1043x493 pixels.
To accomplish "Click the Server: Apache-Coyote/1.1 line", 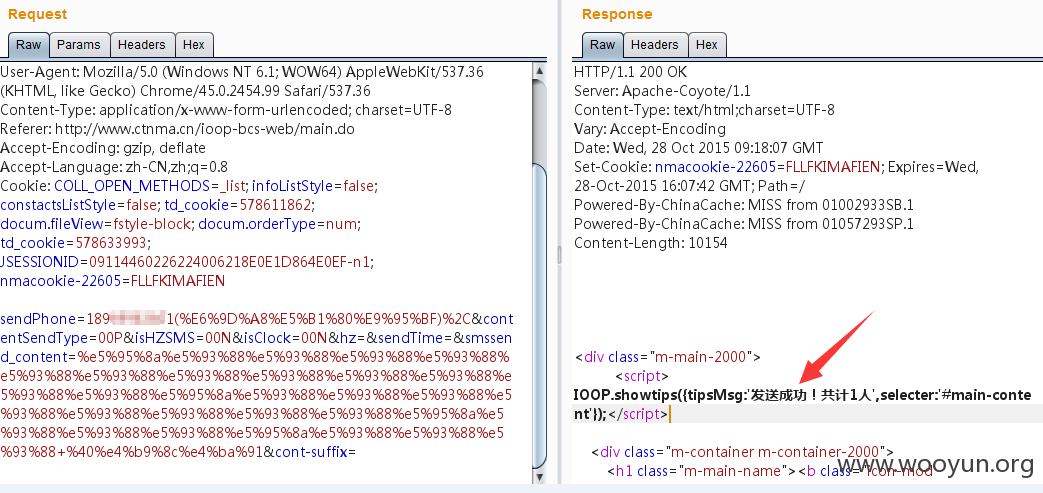I will tap(662, 90).
